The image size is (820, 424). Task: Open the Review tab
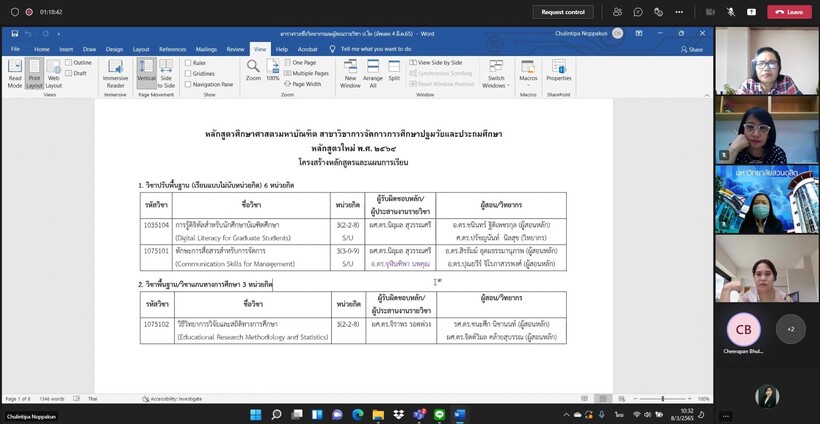pos(235,49)
